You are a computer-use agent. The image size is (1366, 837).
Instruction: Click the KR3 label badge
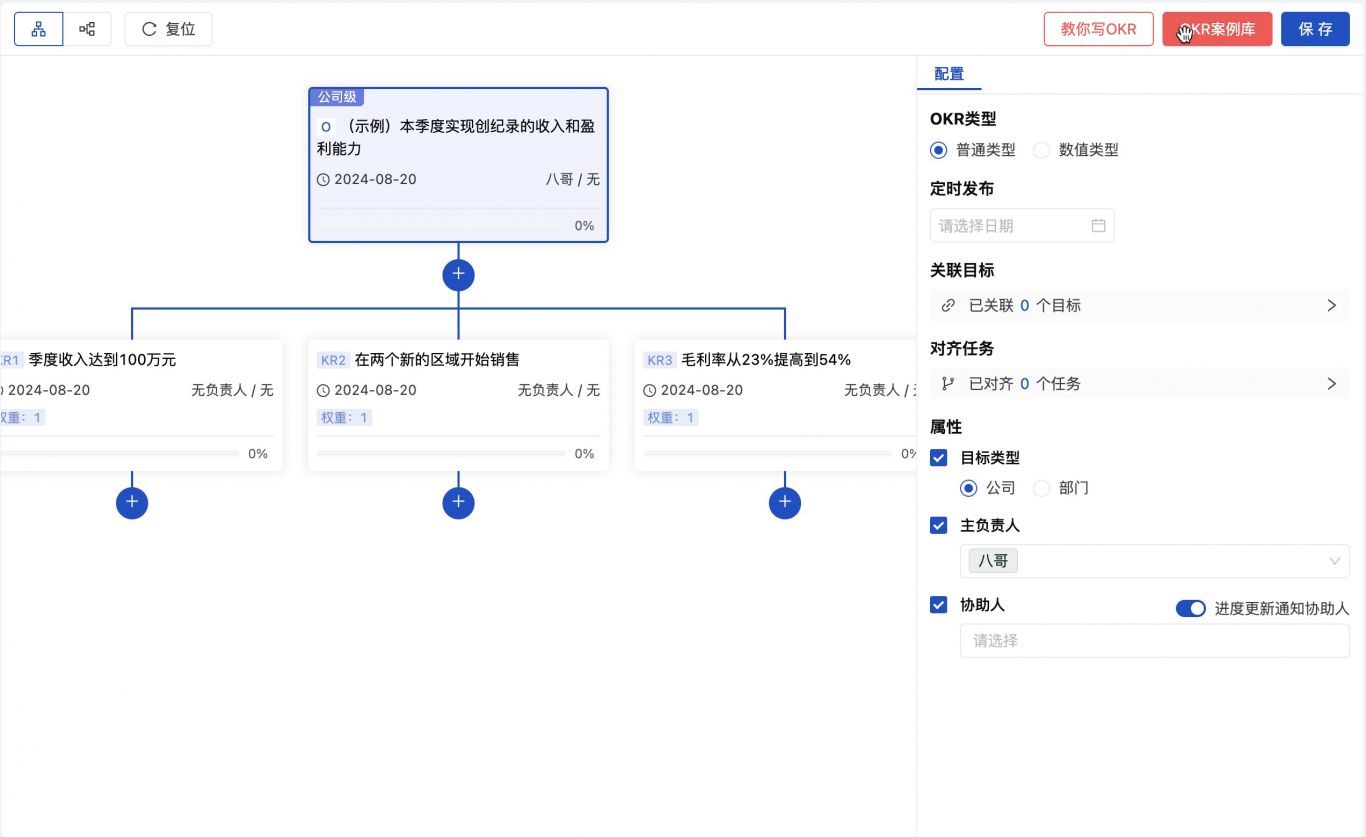coord(660,360)
